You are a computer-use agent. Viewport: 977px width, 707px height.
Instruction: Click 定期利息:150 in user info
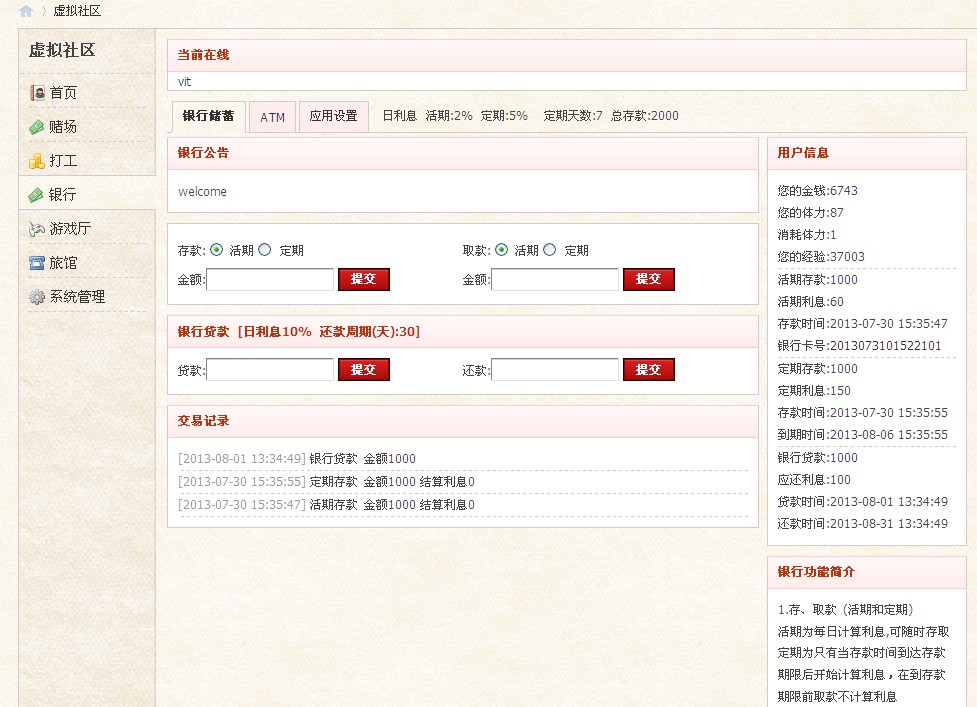[x=814, y=391]
